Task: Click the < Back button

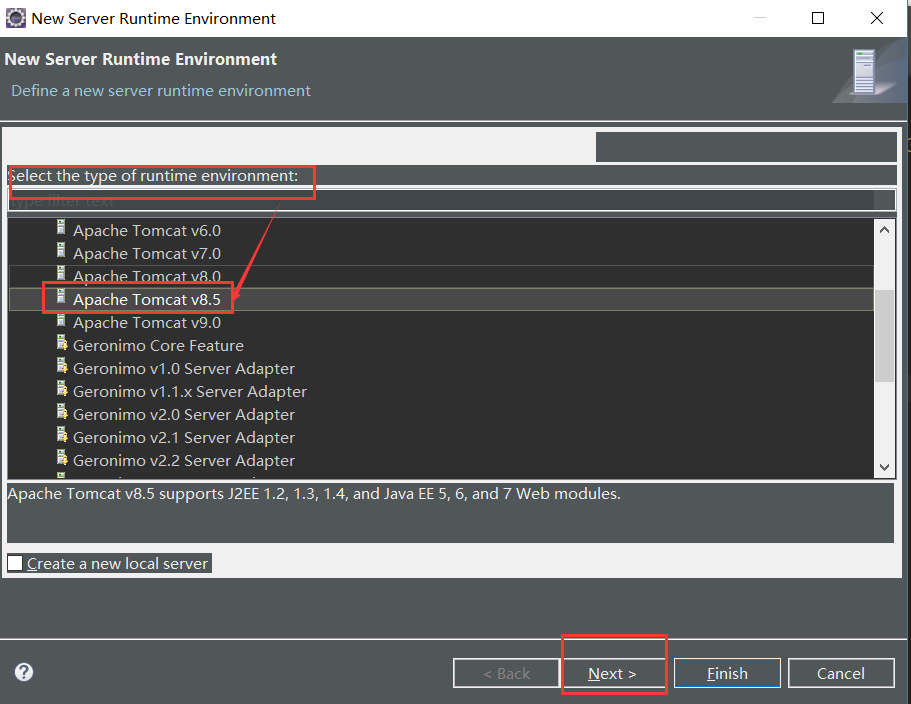Action: (x=506, y=673)
